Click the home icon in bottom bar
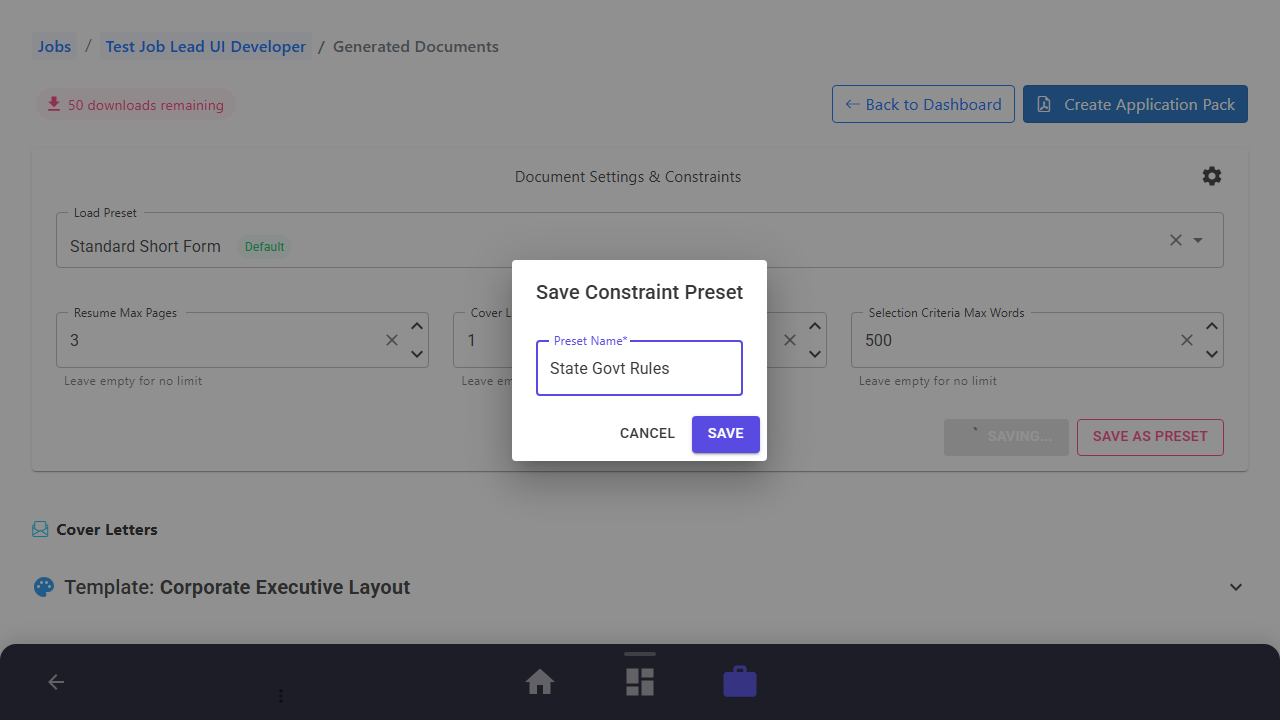The image size is (1280, 720). [x=540, y=682]
